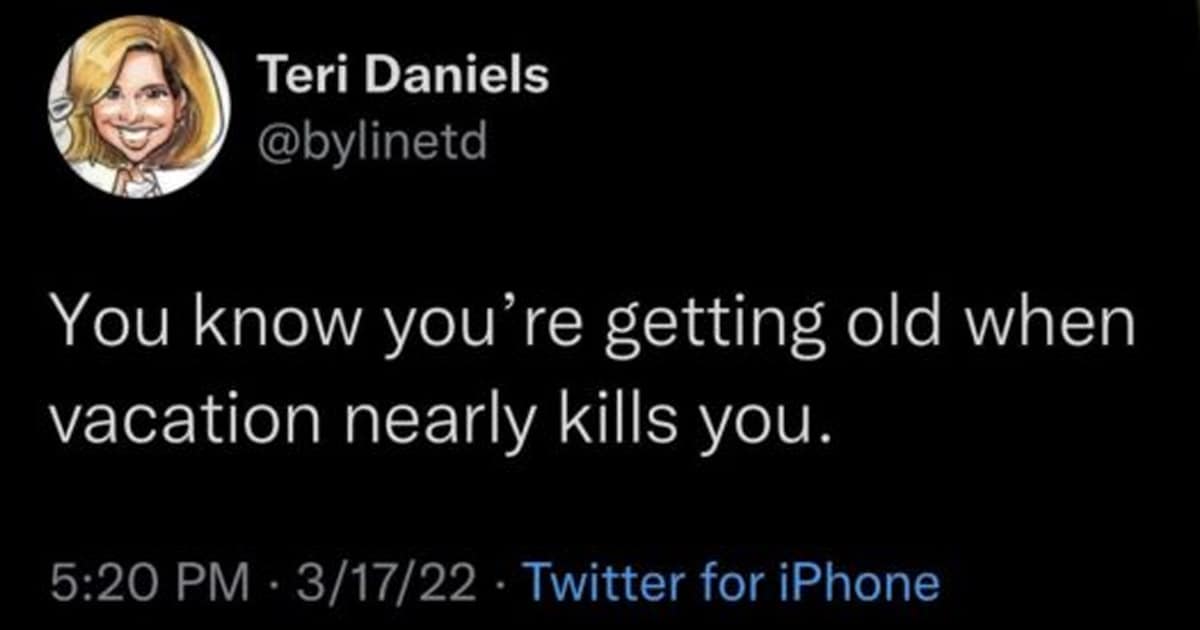Click the 3/17/22 tweet date
This screenshot has width=1200, height=630.
371,582
